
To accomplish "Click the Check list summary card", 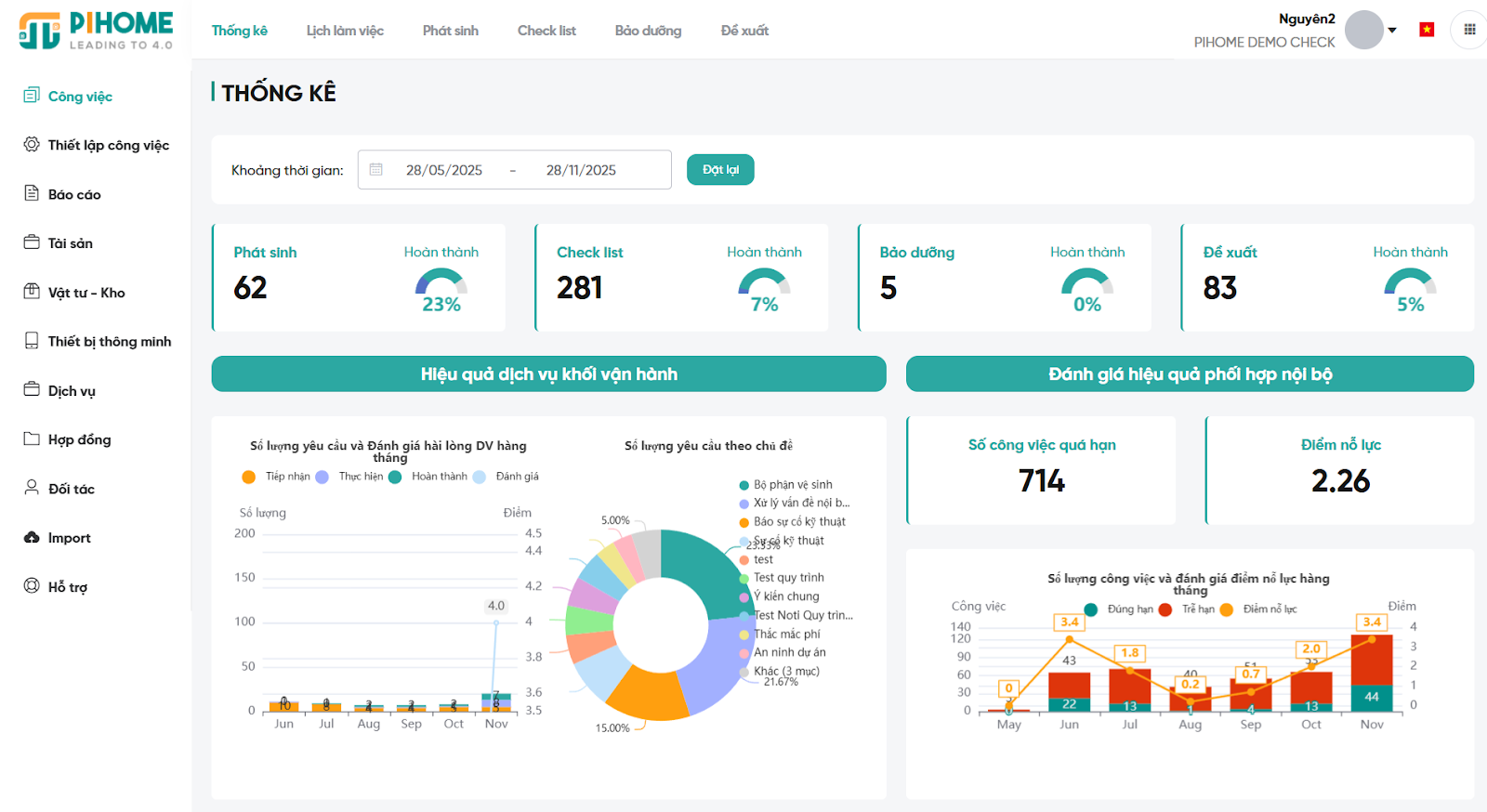I will click(681, 278).
